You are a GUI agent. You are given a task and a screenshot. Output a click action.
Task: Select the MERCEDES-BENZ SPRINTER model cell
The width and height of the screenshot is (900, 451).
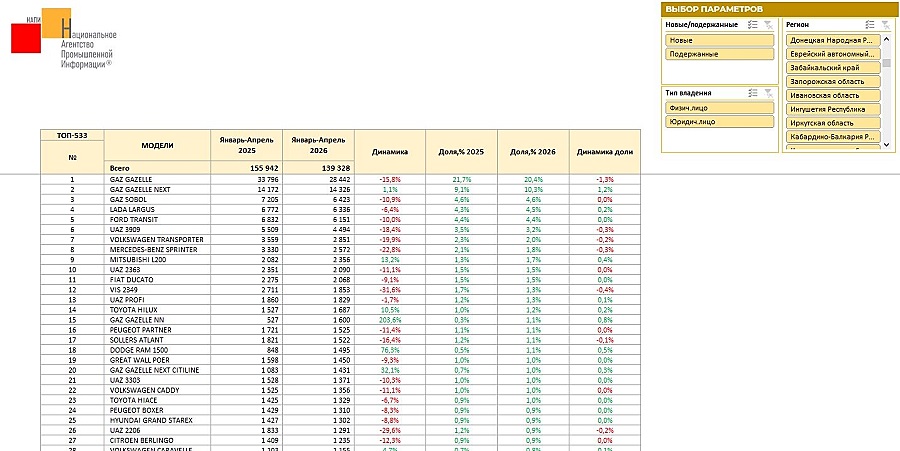pos(157,250)
